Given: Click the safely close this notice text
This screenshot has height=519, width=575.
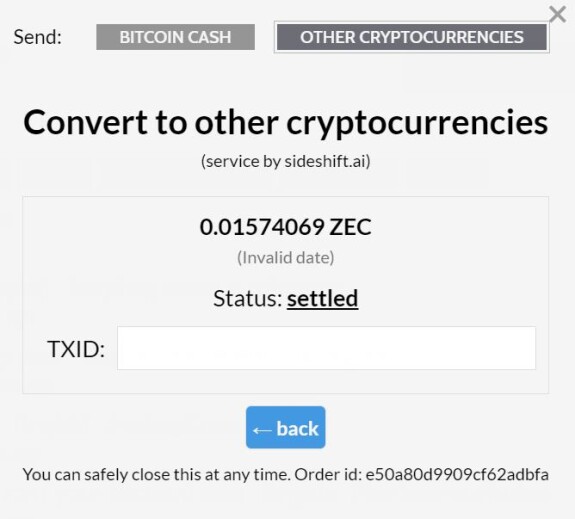Looking at the screenshot, I should (x=157, y=475).
